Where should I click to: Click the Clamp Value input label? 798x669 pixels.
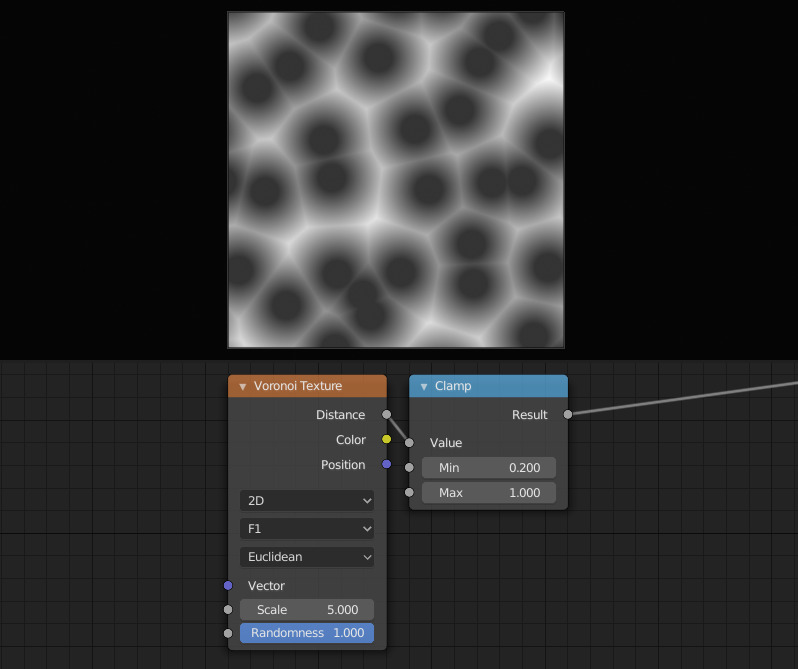click(x=446, y=443)
